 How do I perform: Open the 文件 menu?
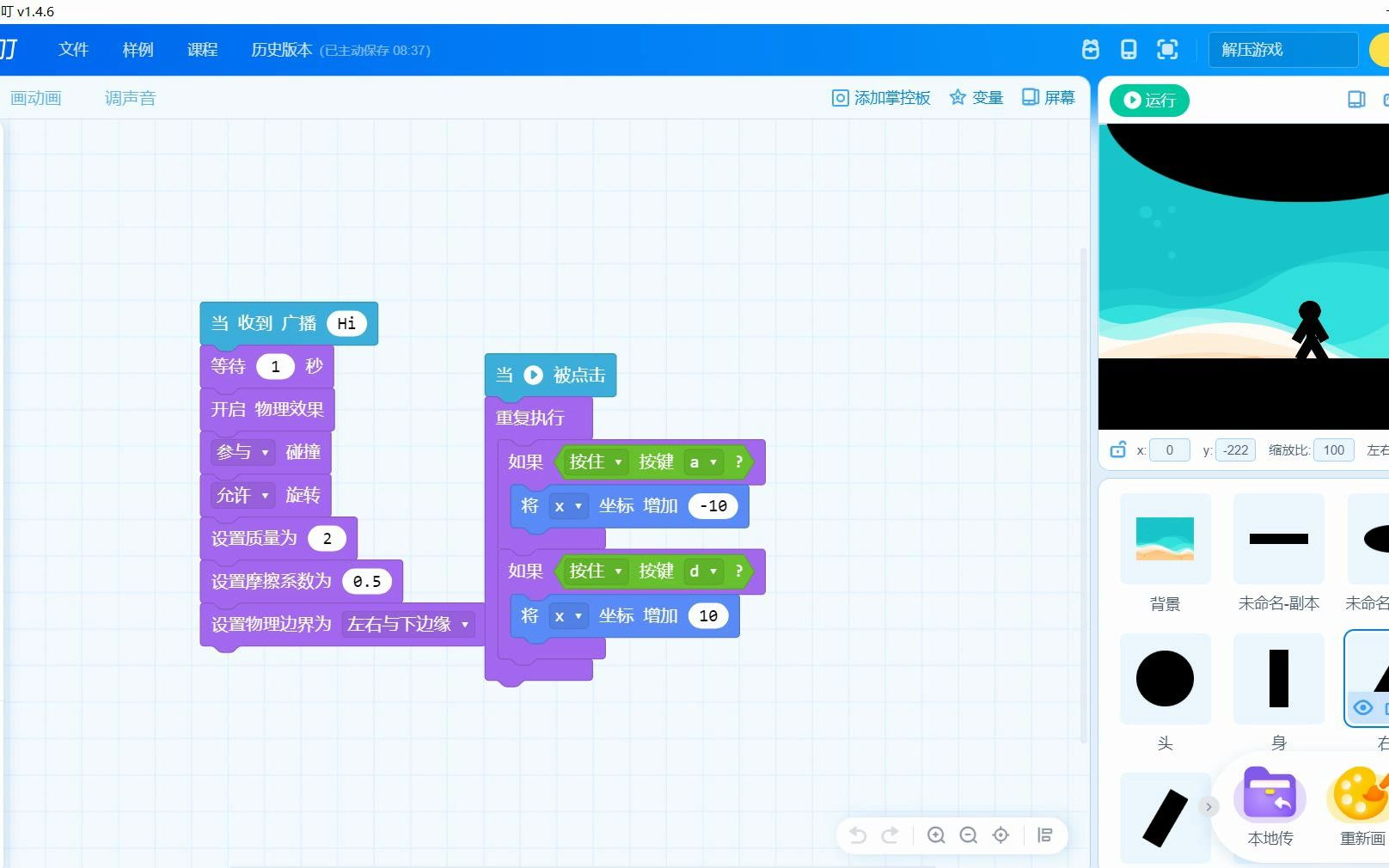coord(73,49)
